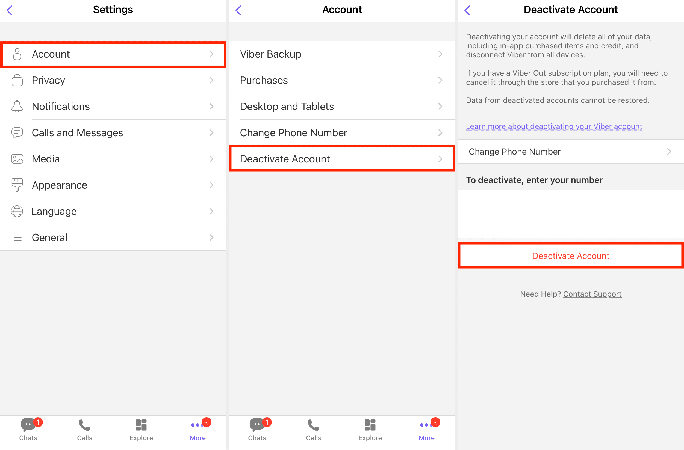The height and width of the screenshot is (450, 684).
Task: Open Change Phone Number on Deactivate screen
Action: tap(571, 152)
